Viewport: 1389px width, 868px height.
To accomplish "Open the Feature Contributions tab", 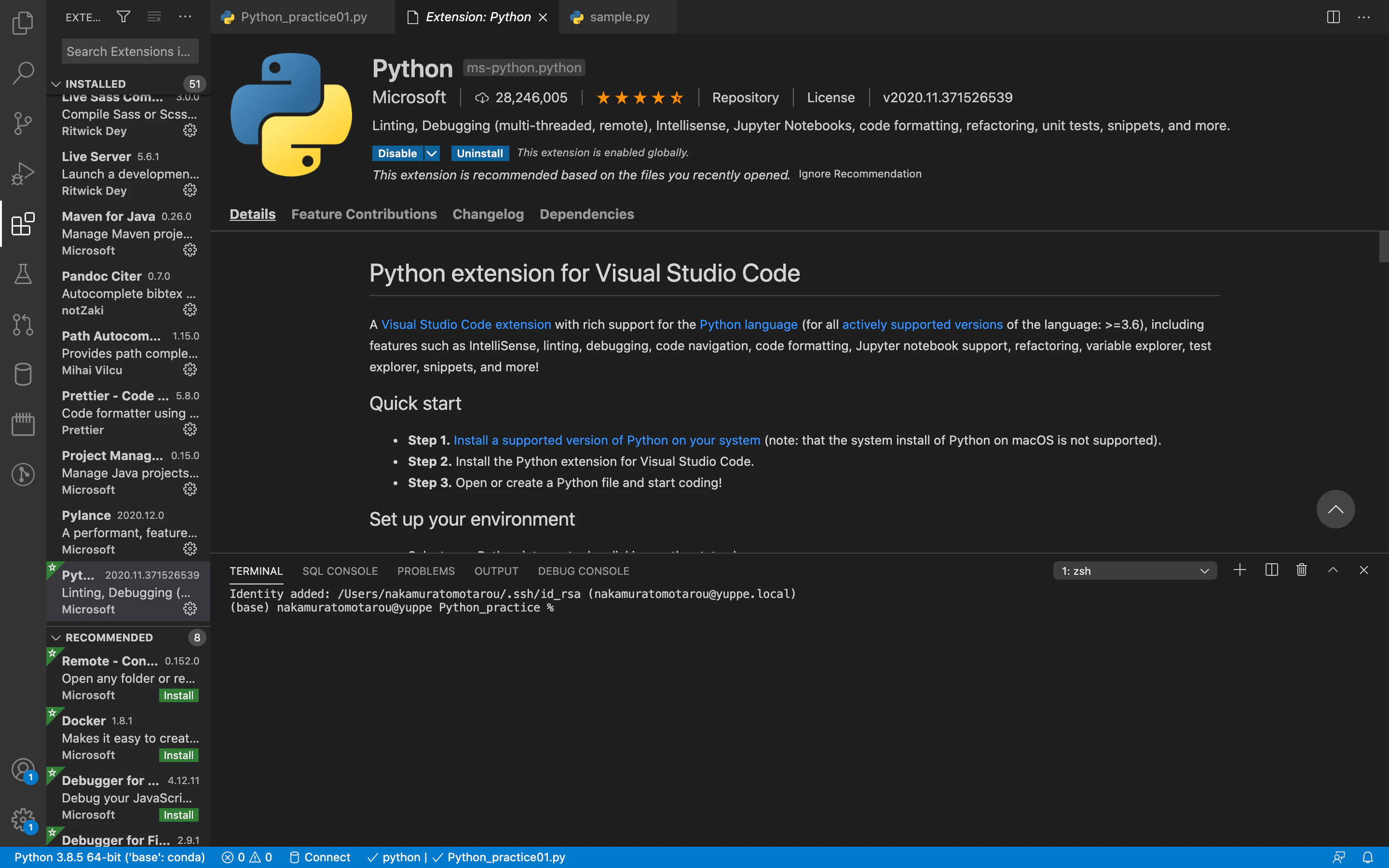I will (x=364, y=214).
